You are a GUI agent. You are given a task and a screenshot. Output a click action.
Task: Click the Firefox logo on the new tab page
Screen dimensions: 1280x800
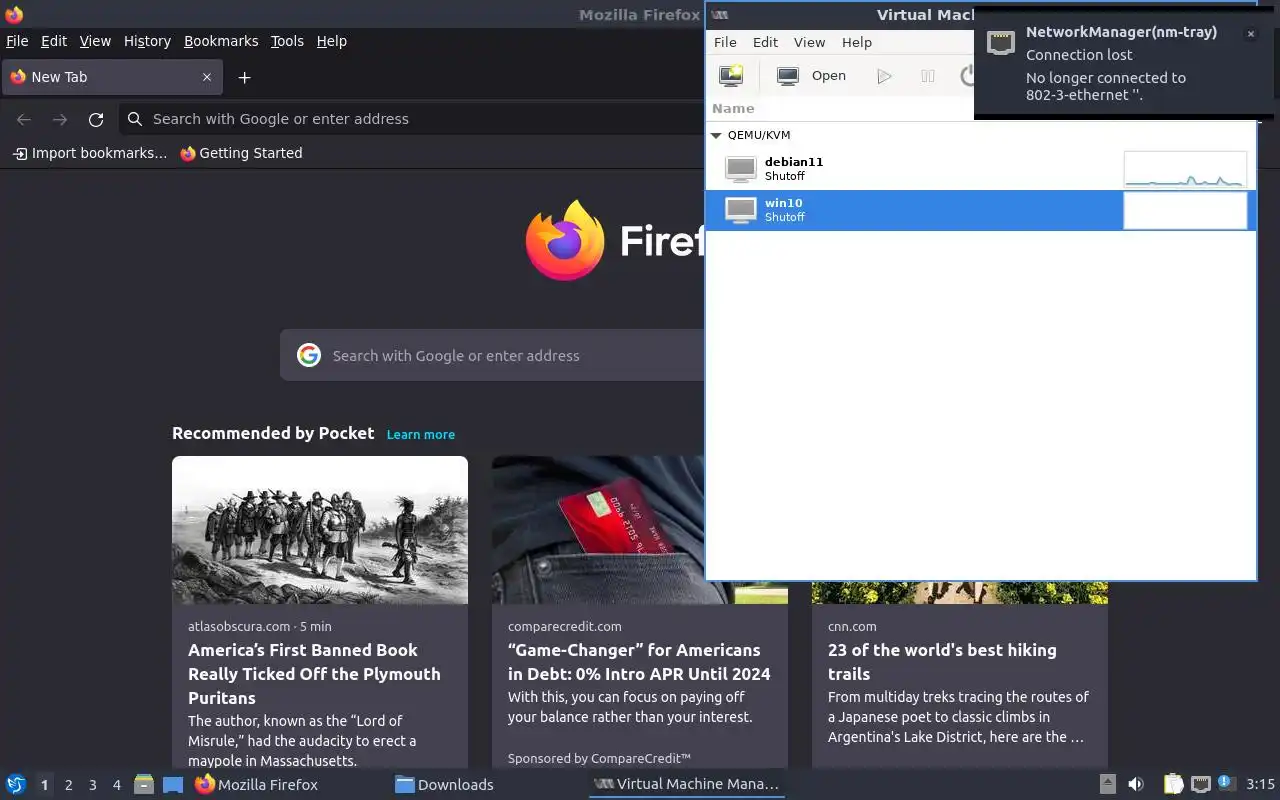pyautogui.click(x=565, y=240)
